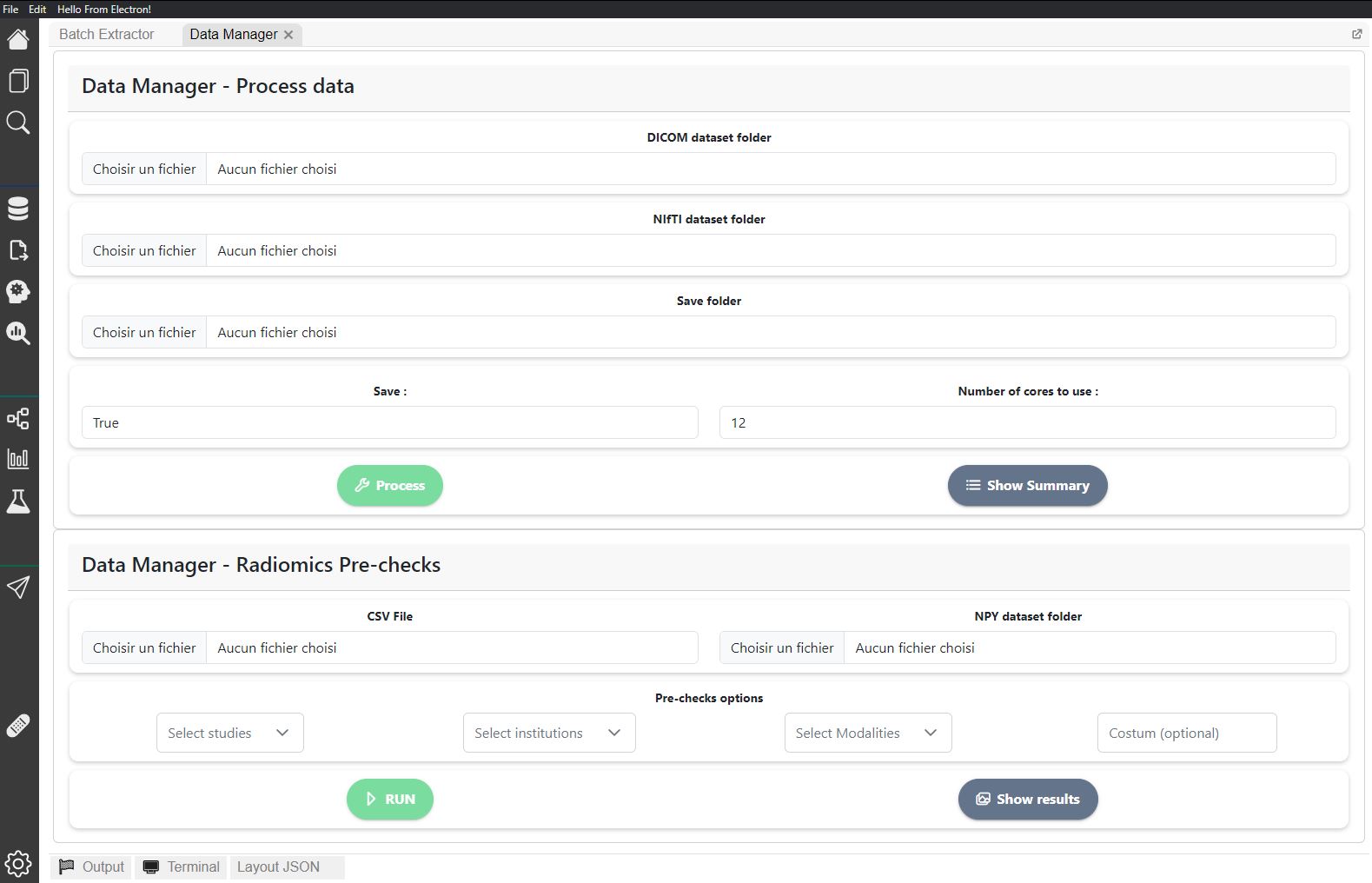Switch to the Batch Extractor tab
Viewport: 1372px width, 883px height.
click(107, 34)
